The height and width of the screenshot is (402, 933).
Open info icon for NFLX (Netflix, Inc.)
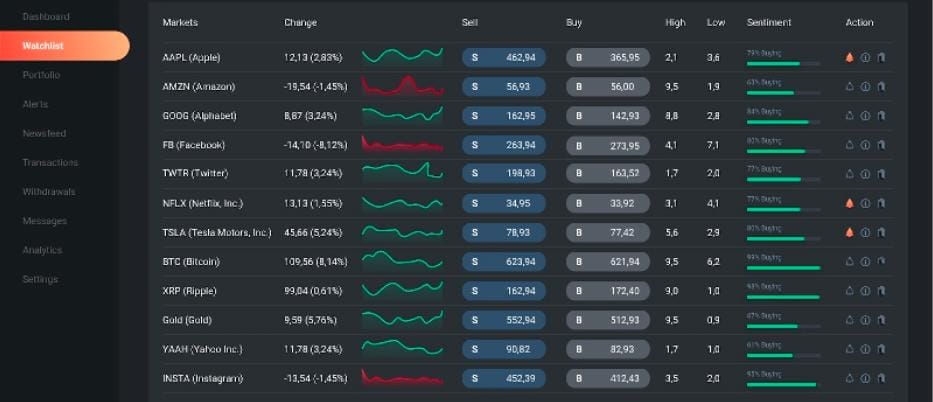coord(865,203)
